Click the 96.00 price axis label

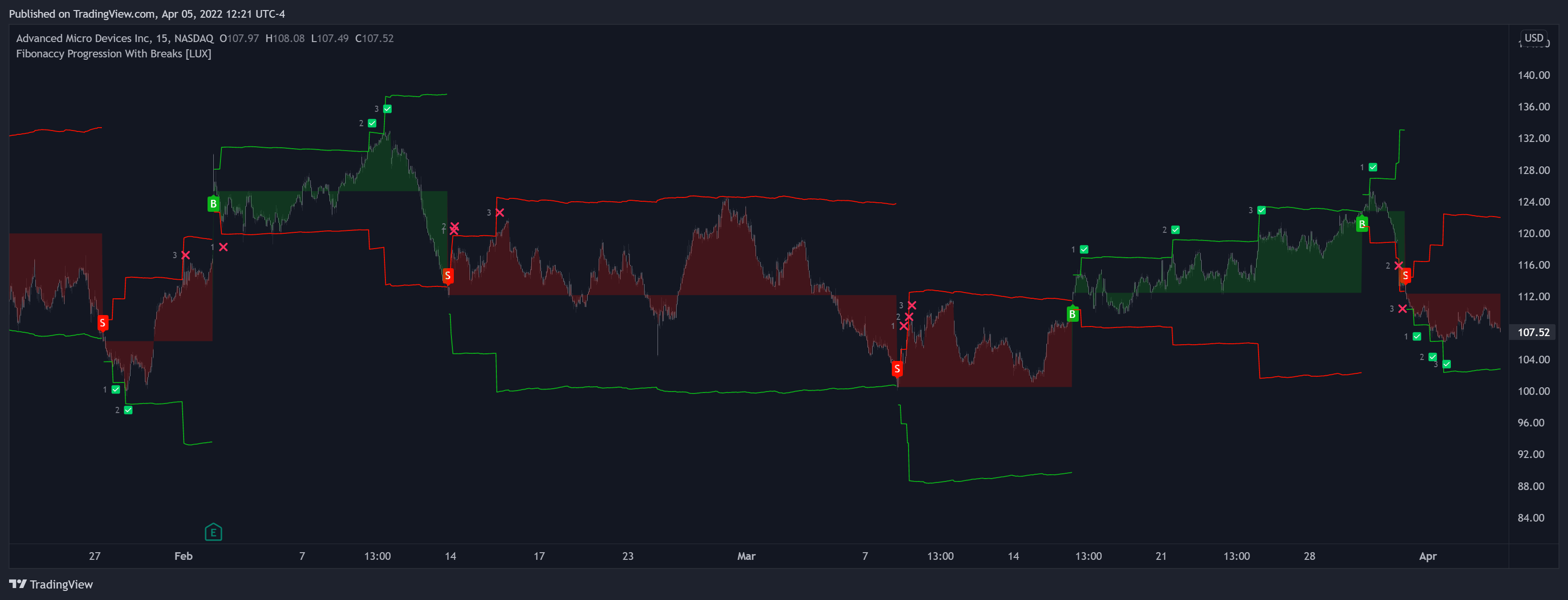pos(1531,423)
